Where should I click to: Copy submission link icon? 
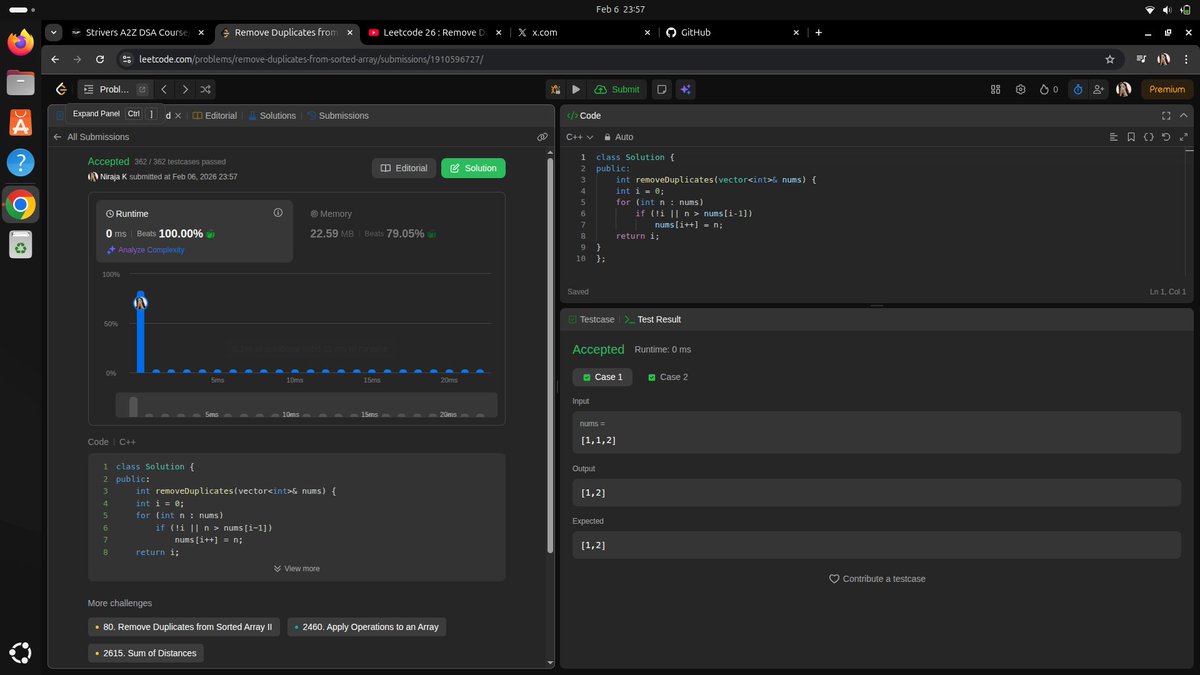pyautogui.click(x=542, y=137)
